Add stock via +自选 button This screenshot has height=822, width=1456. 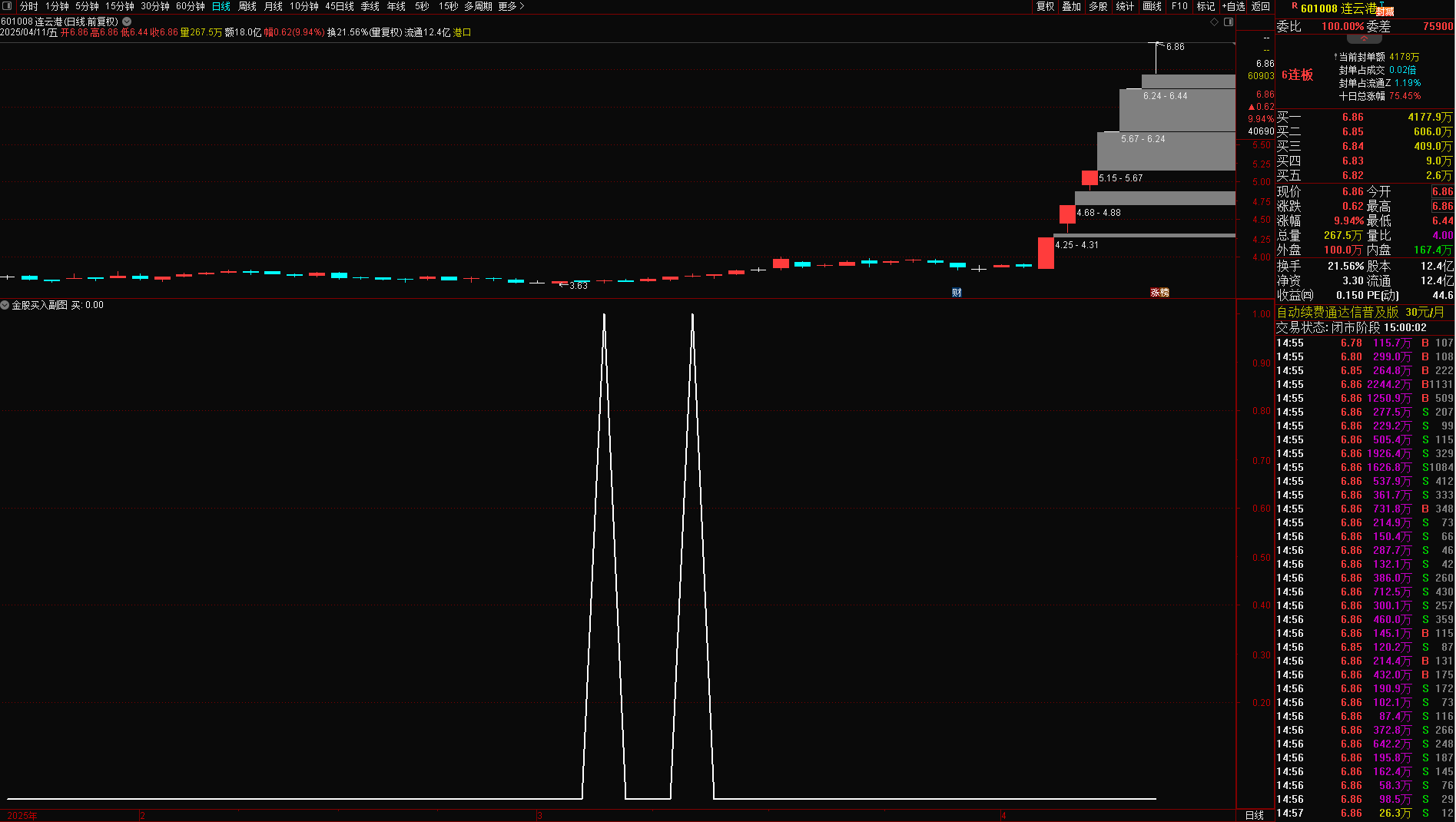tap(1234, 6)
